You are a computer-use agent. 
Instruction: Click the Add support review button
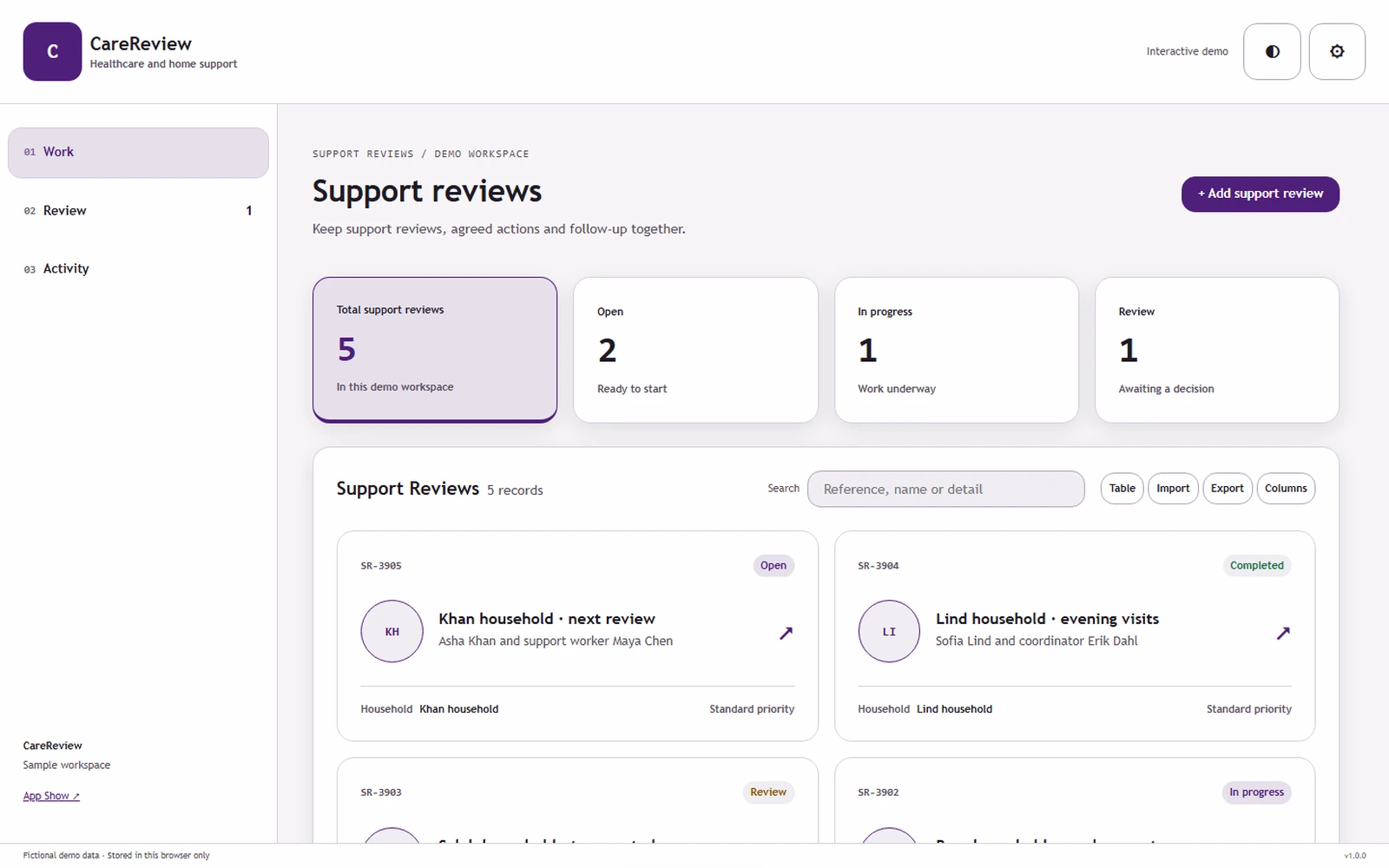1261,194
